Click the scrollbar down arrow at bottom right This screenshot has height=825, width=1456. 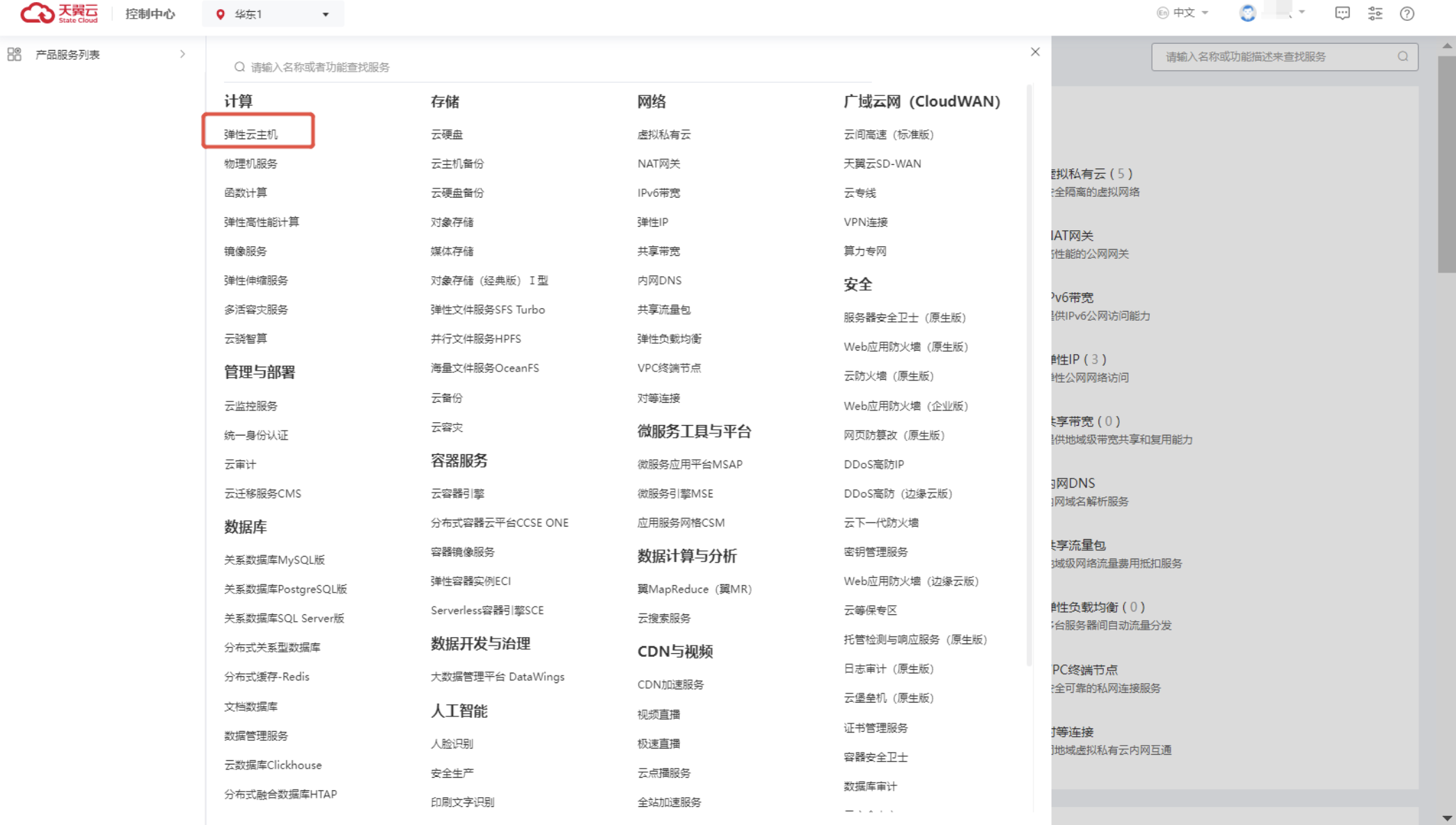coord(1447,818)
